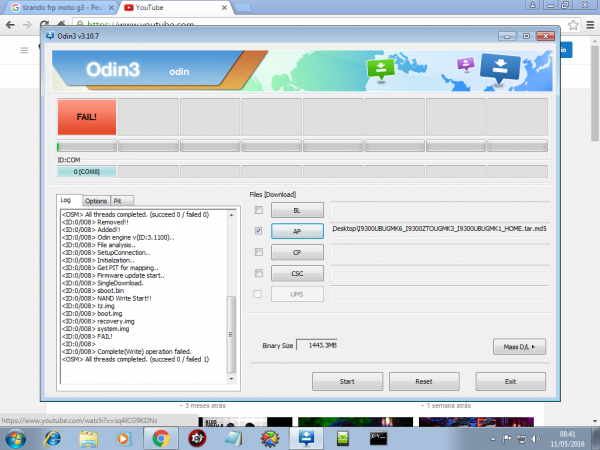Screen dimensions: 600x450
Task: Show hidden tray icons arrow
Action: click(493, 439)
